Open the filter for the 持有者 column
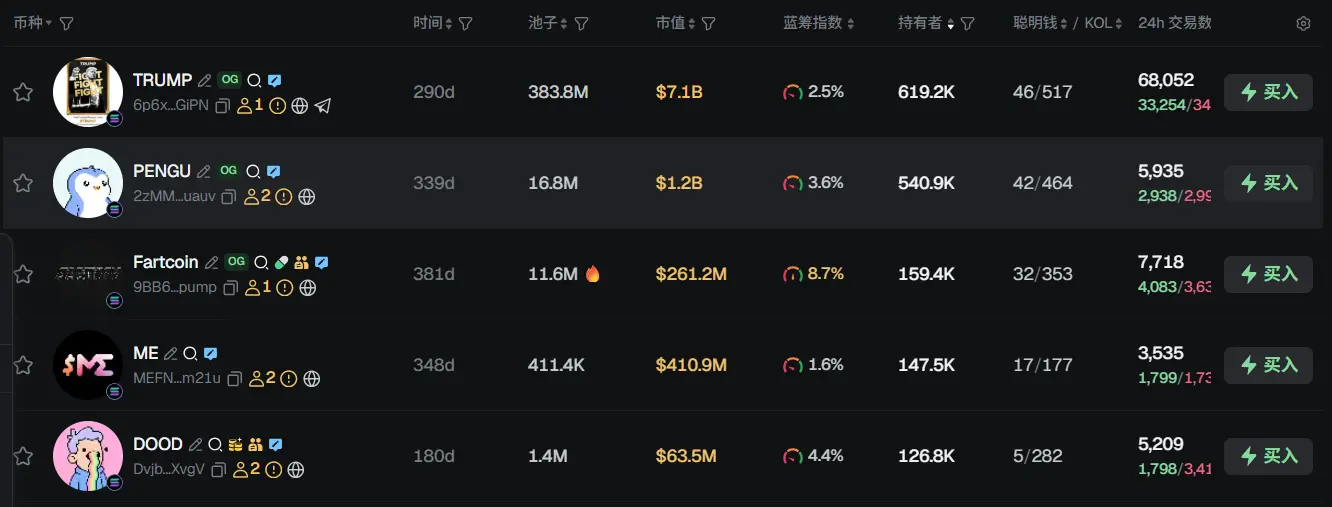Screen dimensions: 1332x507 [967, 23]
